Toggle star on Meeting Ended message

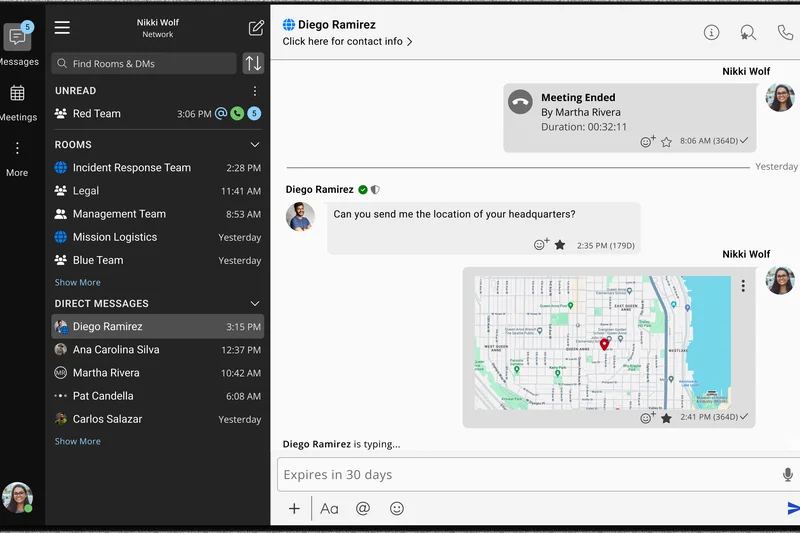(x=666, y=142)
